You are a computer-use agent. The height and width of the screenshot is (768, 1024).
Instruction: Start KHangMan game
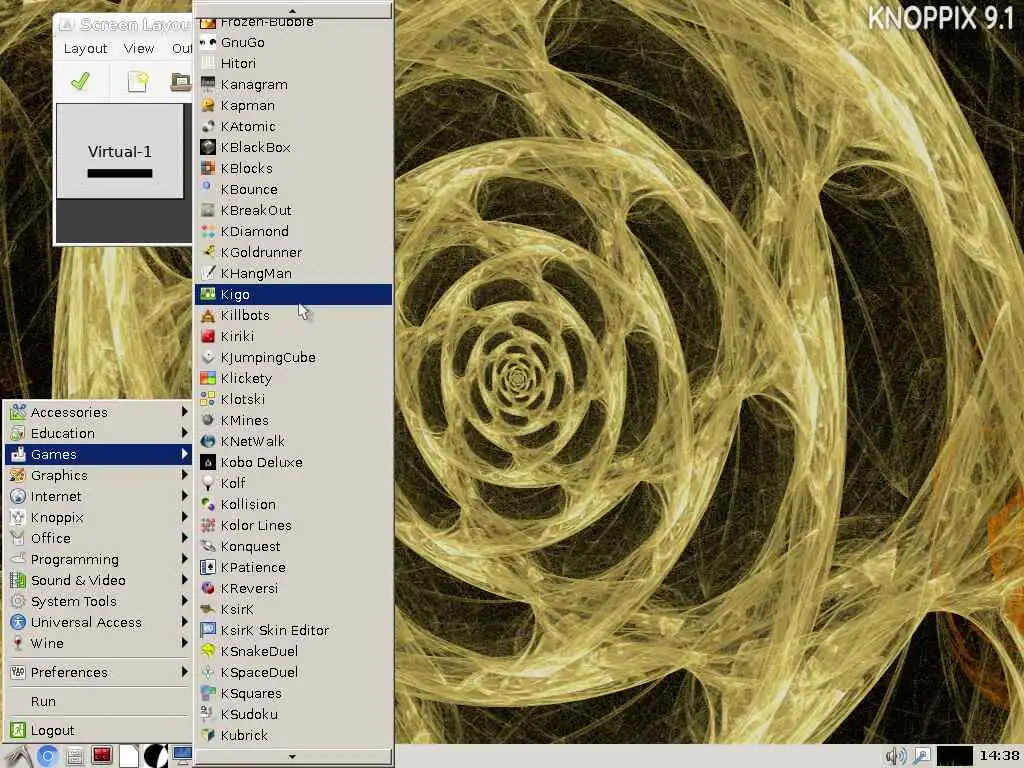[x=293, y=273]
